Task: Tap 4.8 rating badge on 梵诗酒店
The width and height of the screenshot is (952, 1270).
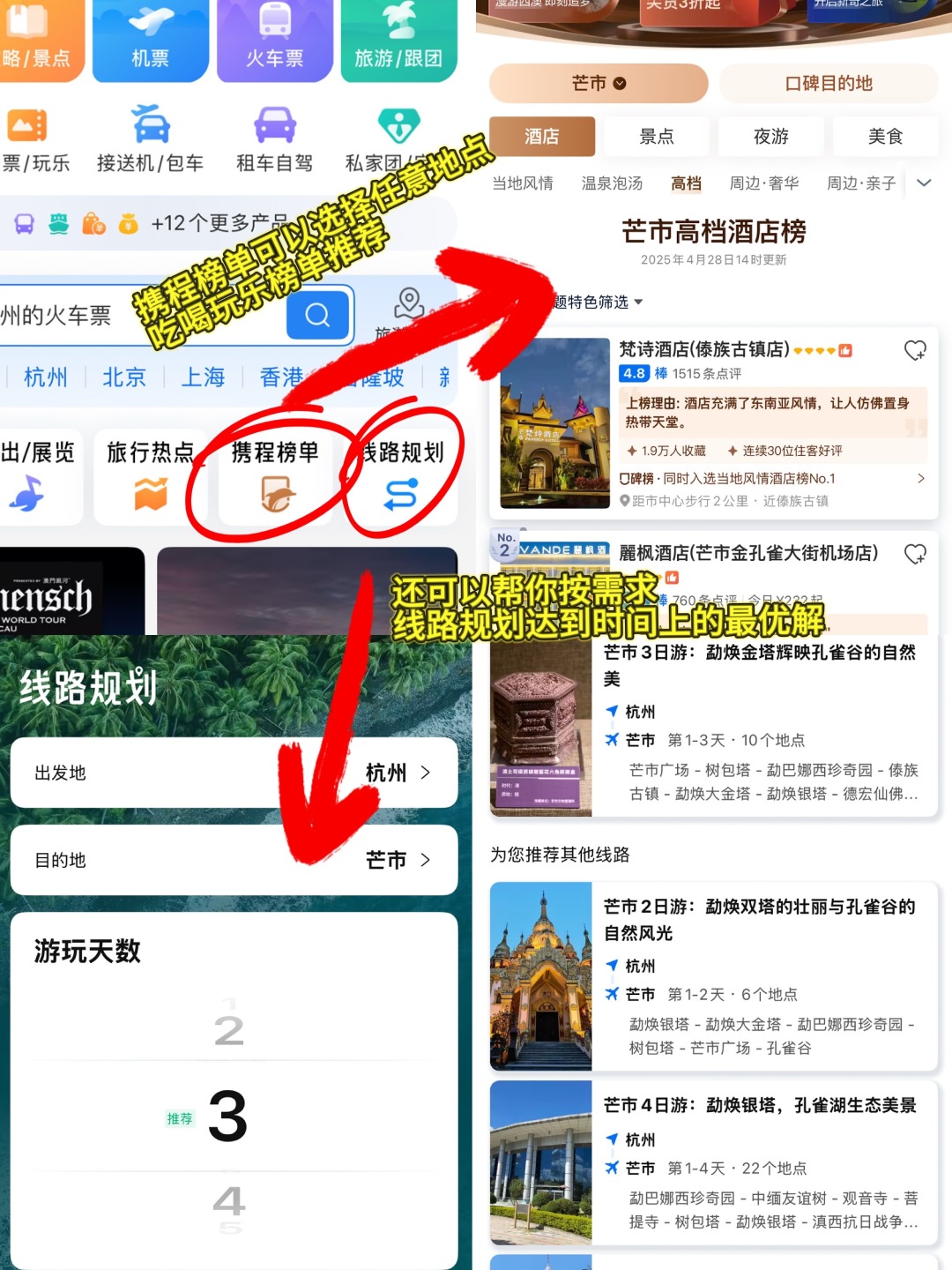Action: 634,373
